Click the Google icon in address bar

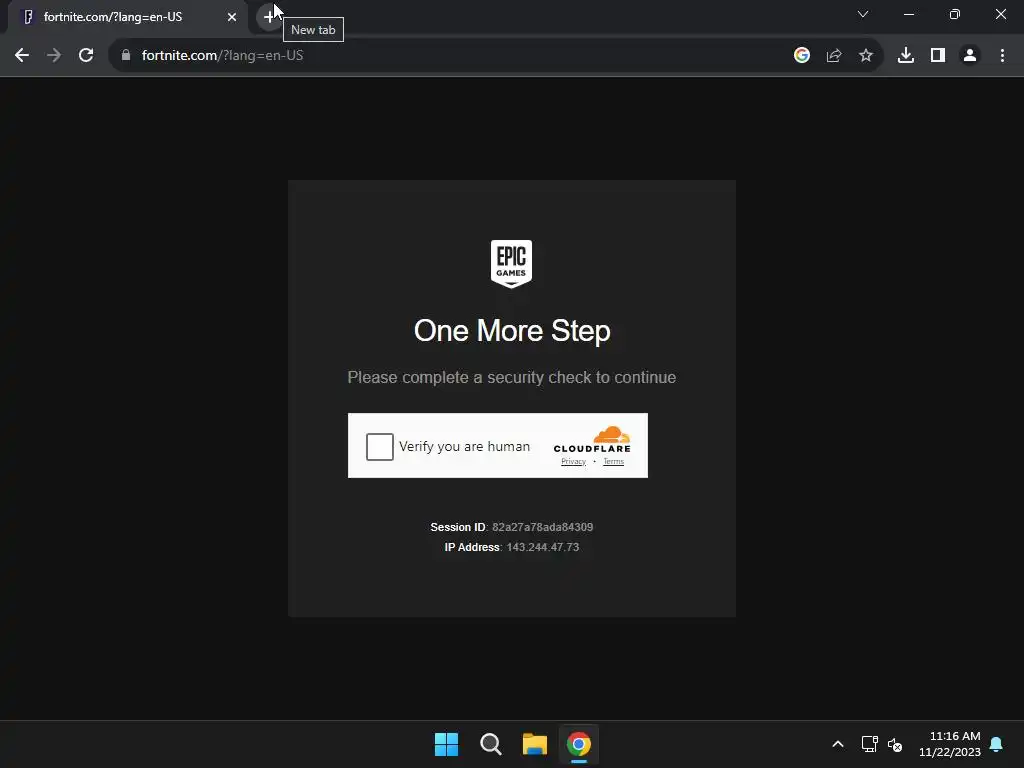click(802, 56)
